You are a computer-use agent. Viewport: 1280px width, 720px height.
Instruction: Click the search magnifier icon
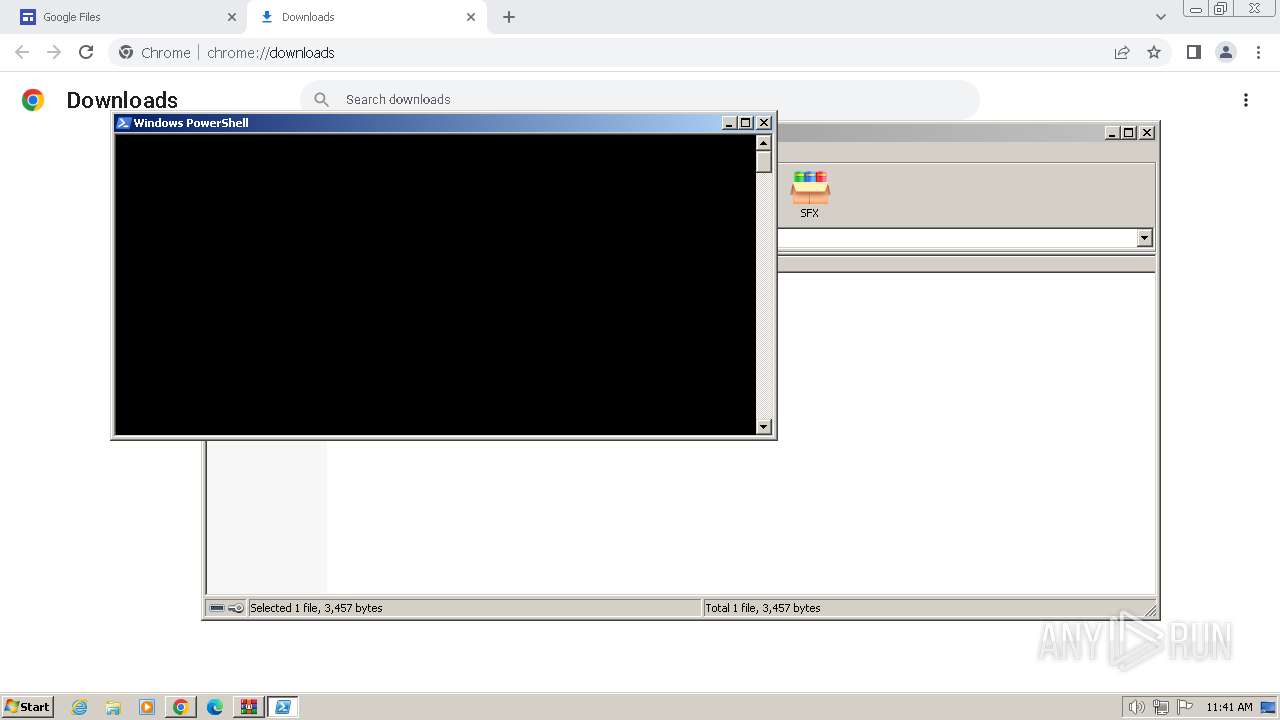click(x=321, y=99)
